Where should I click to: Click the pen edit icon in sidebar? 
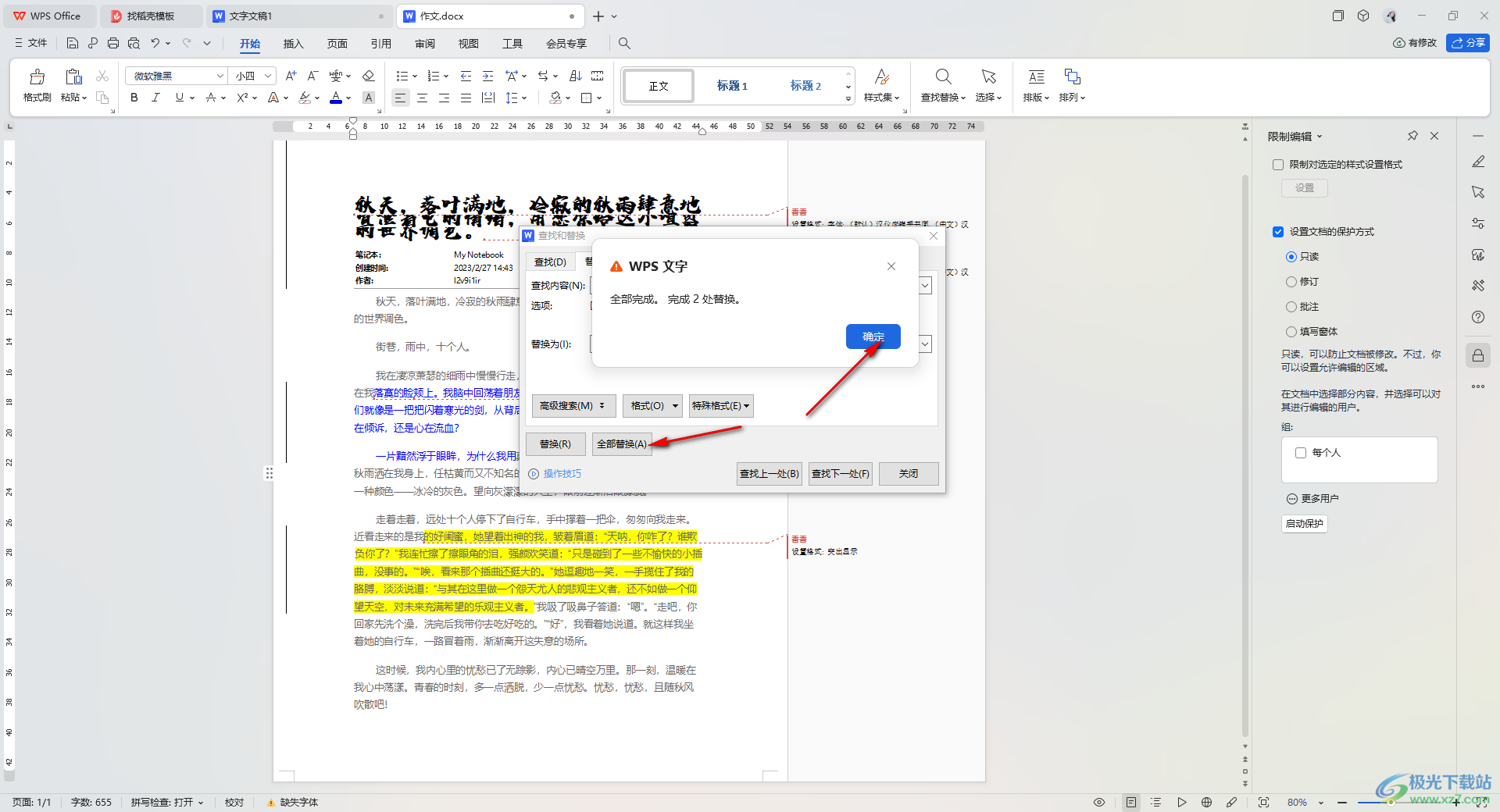[1478, 162]
